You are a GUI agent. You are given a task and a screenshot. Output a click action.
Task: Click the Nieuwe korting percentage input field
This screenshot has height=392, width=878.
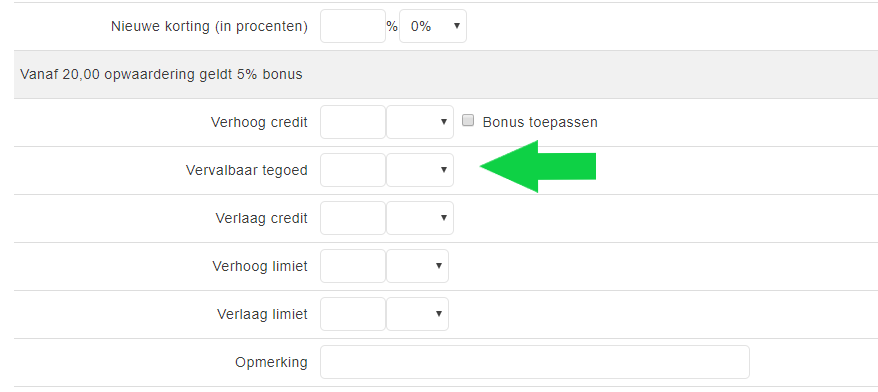353,26
